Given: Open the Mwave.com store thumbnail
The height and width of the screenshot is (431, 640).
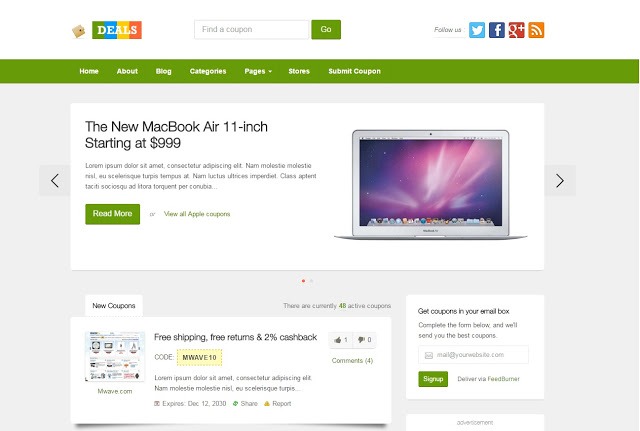Looking at the screenshot, I should coord(115,356).
